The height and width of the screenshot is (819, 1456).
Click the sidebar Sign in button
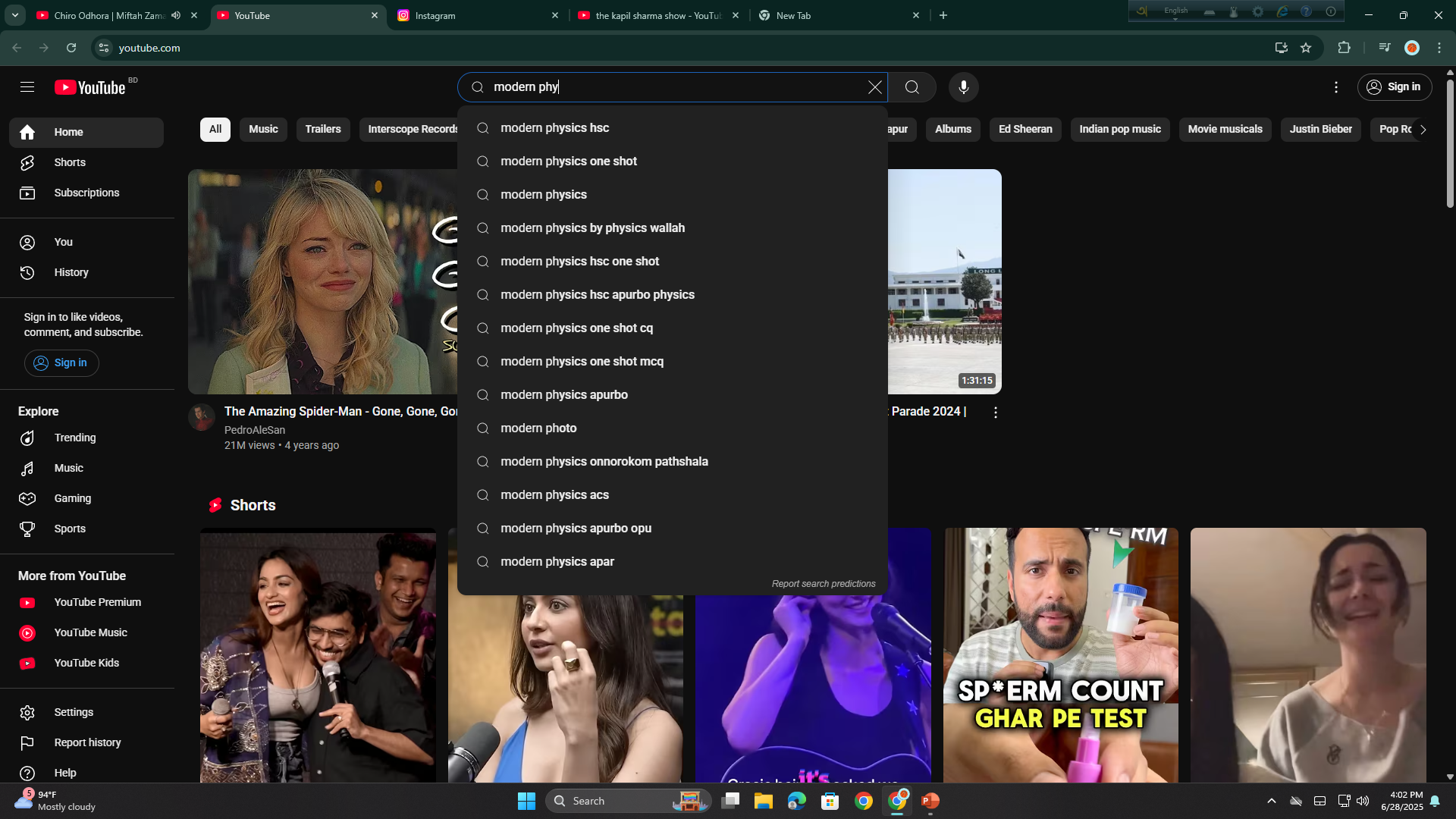[61, 362]
